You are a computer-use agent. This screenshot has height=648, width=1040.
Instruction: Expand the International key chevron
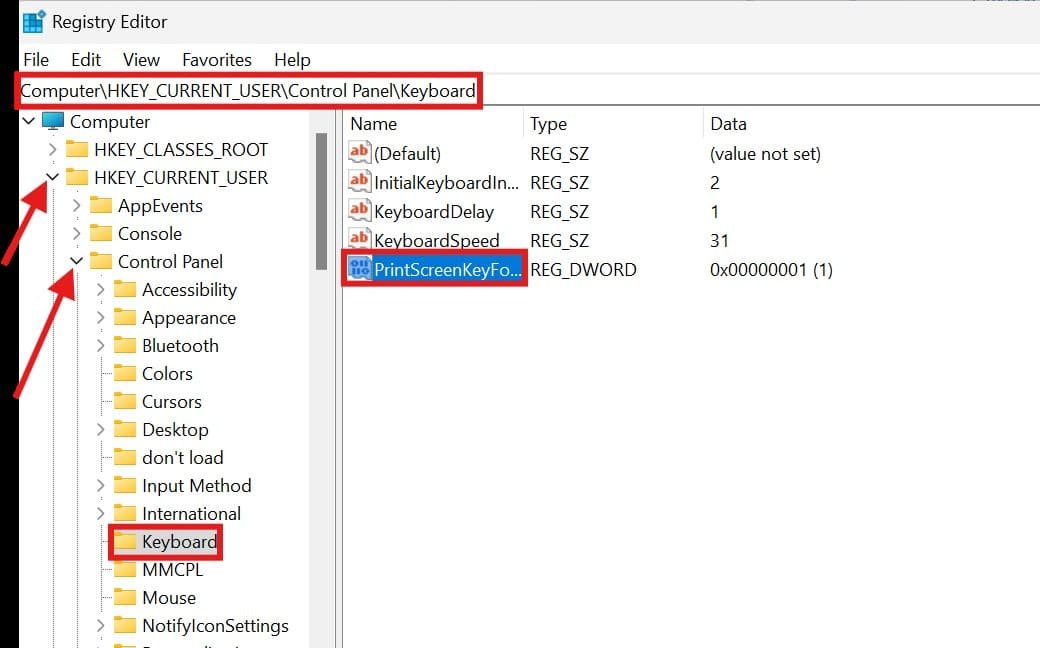(100, 513)
